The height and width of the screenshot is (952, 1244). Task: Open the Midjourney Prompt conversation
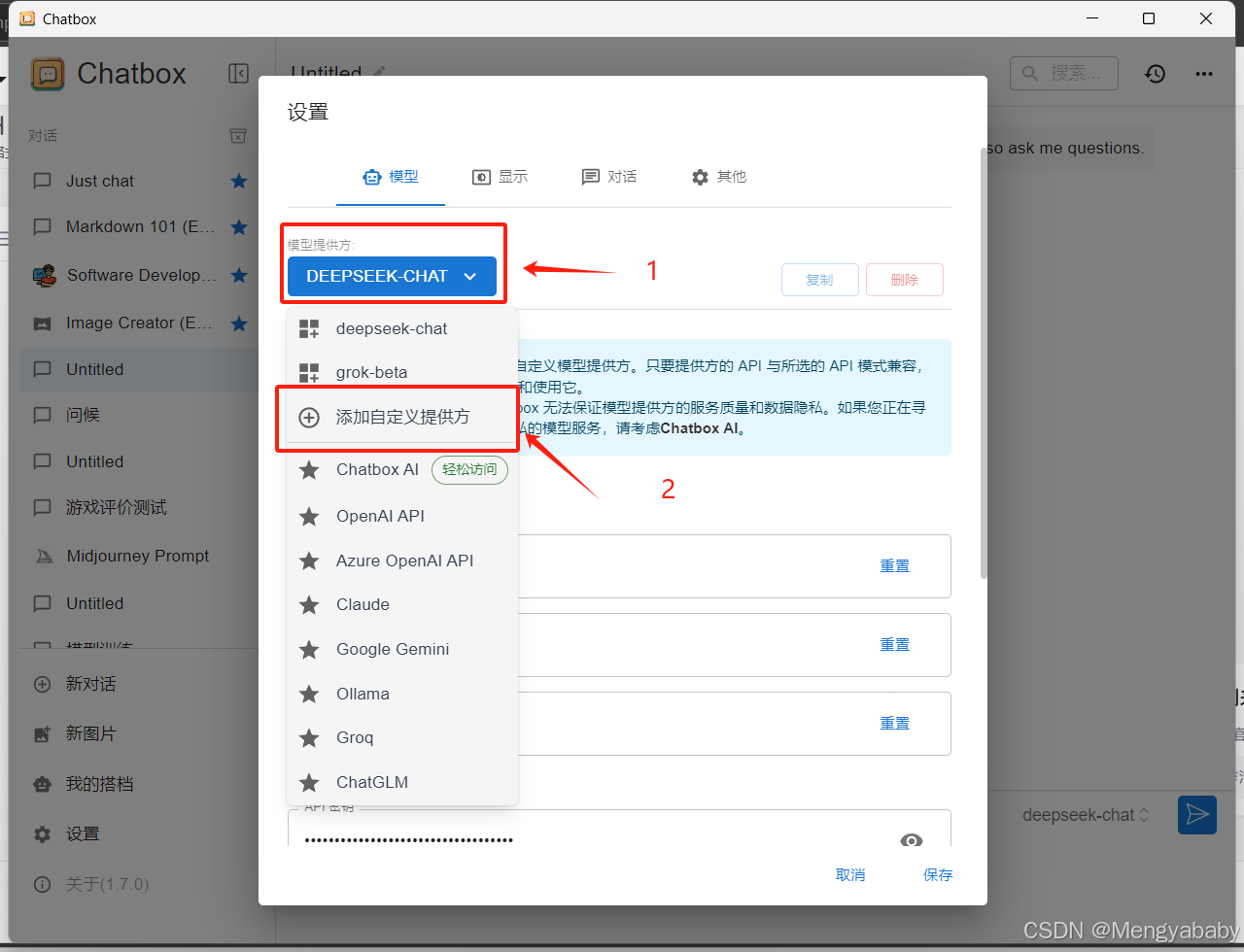click(x=138, y=556)
